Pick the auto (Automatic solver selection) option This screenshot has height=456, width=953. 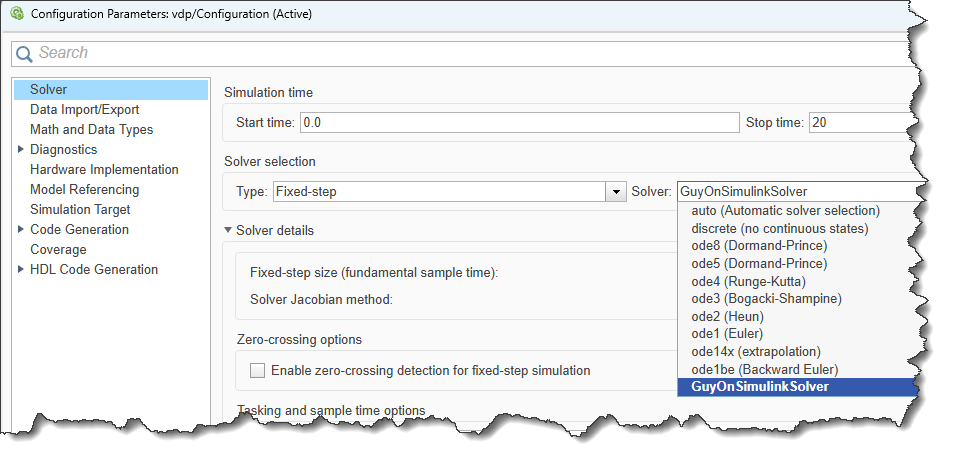[785, 210]
